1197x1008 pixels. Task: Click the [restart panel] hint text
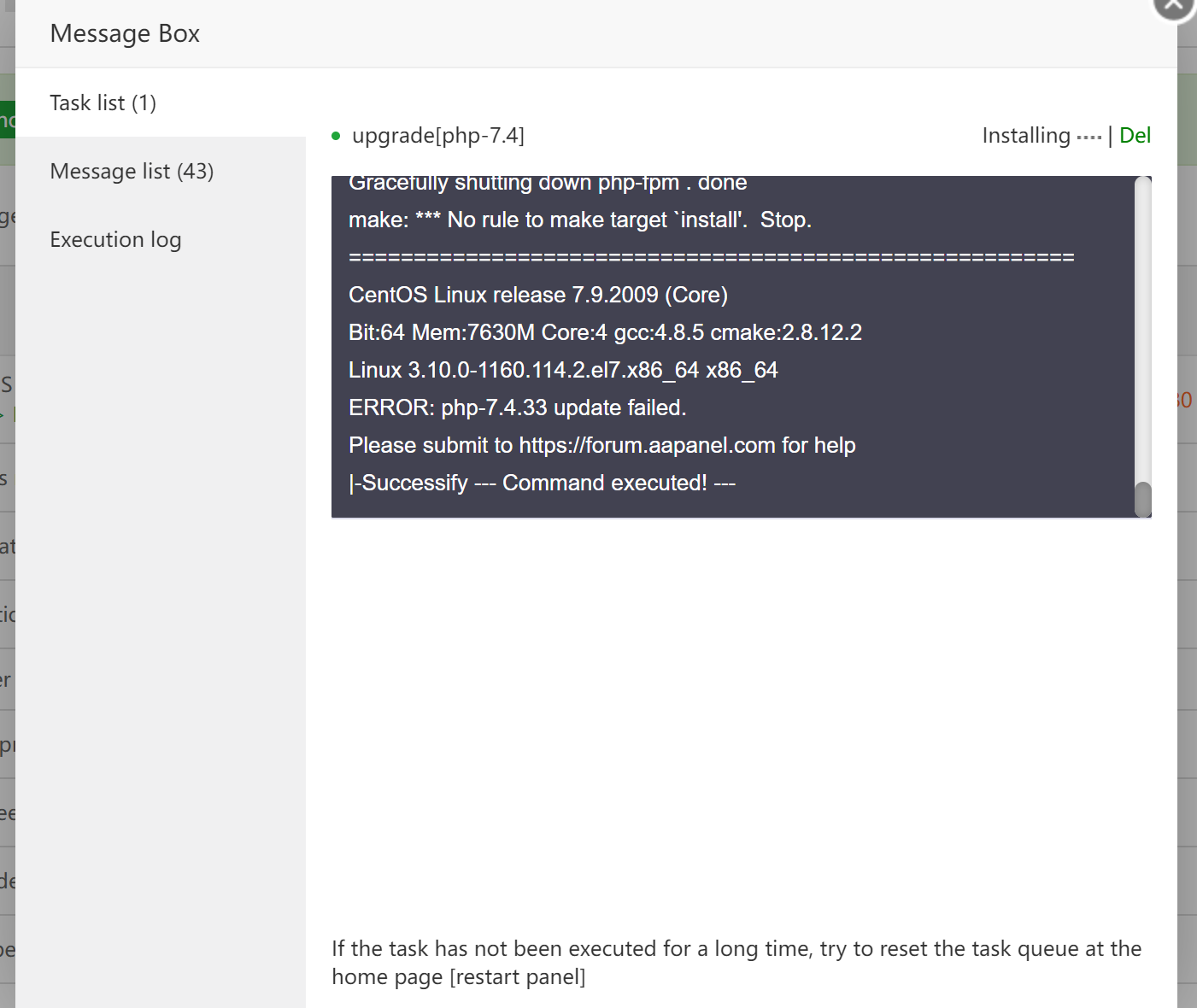click(518, 977)
